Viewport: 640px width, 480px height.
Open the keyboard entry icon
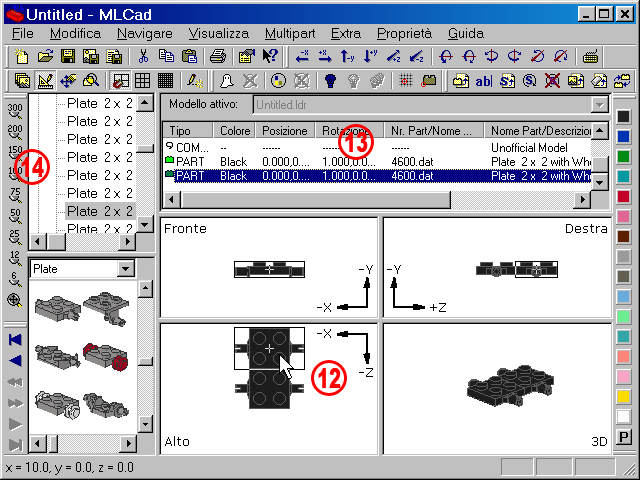tap(590, 56)
